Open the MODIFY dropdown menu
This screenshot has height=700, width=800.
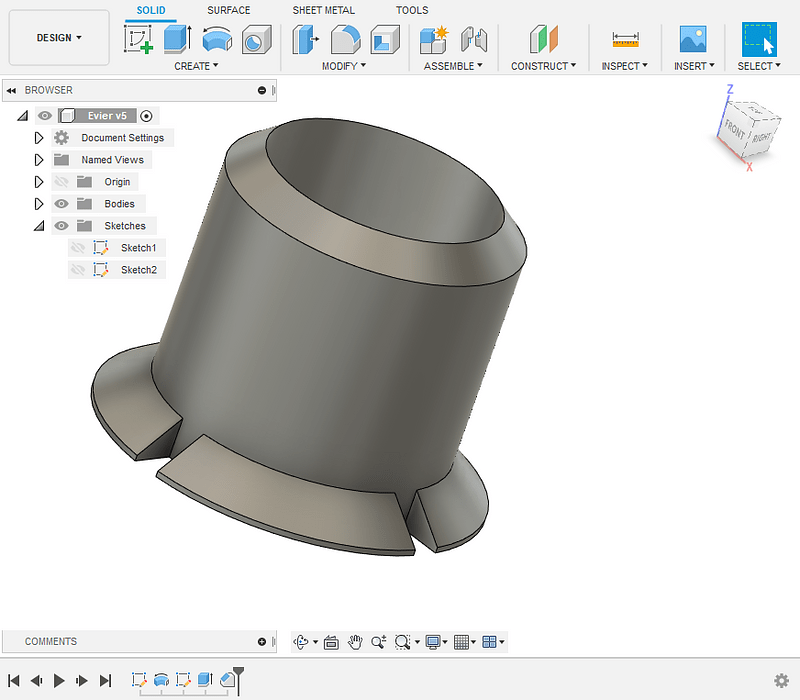coord(344,66)
